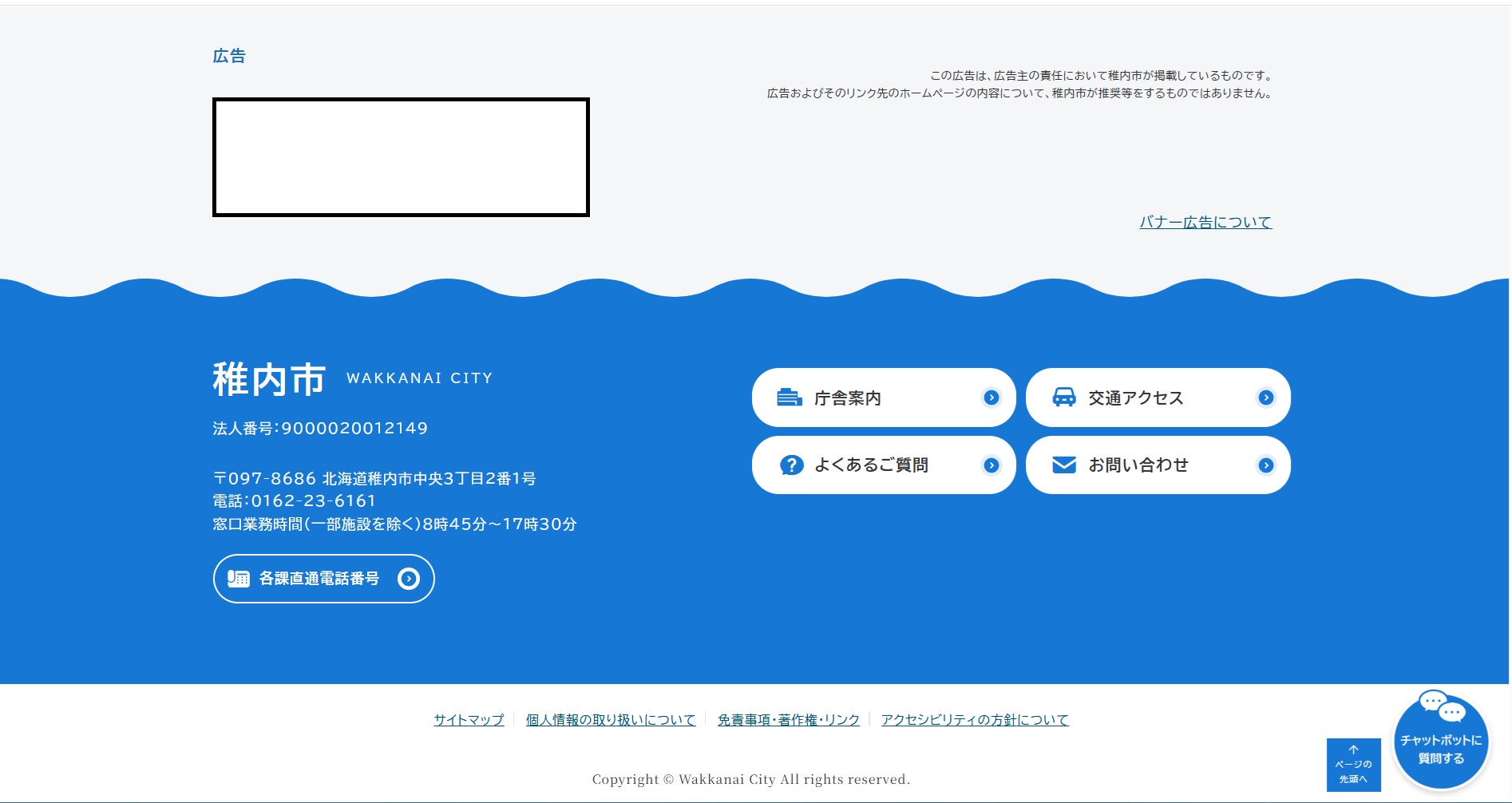The width and height of the screenshot is (1512, 803).
Task: Click the arrow chevron on お問い合わせ button
Action: point(1265,465)
